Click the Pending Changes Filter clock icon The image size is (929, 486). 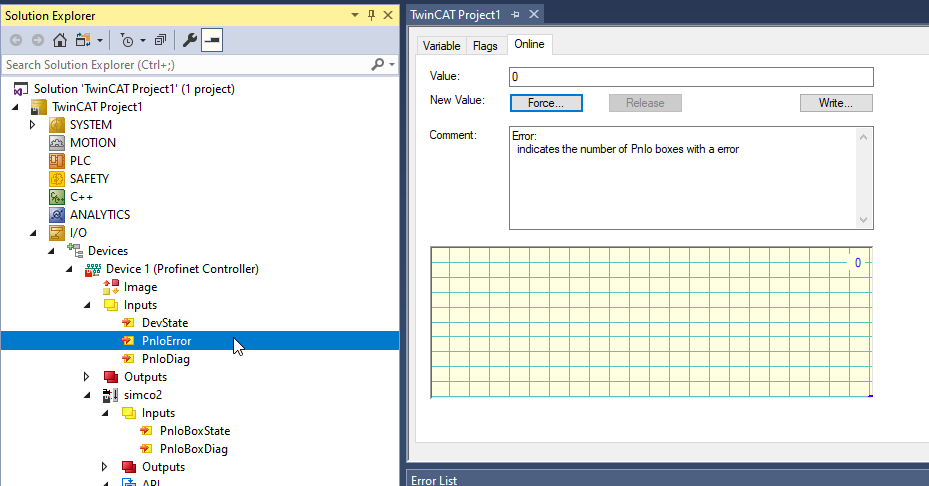click(127, 40)
